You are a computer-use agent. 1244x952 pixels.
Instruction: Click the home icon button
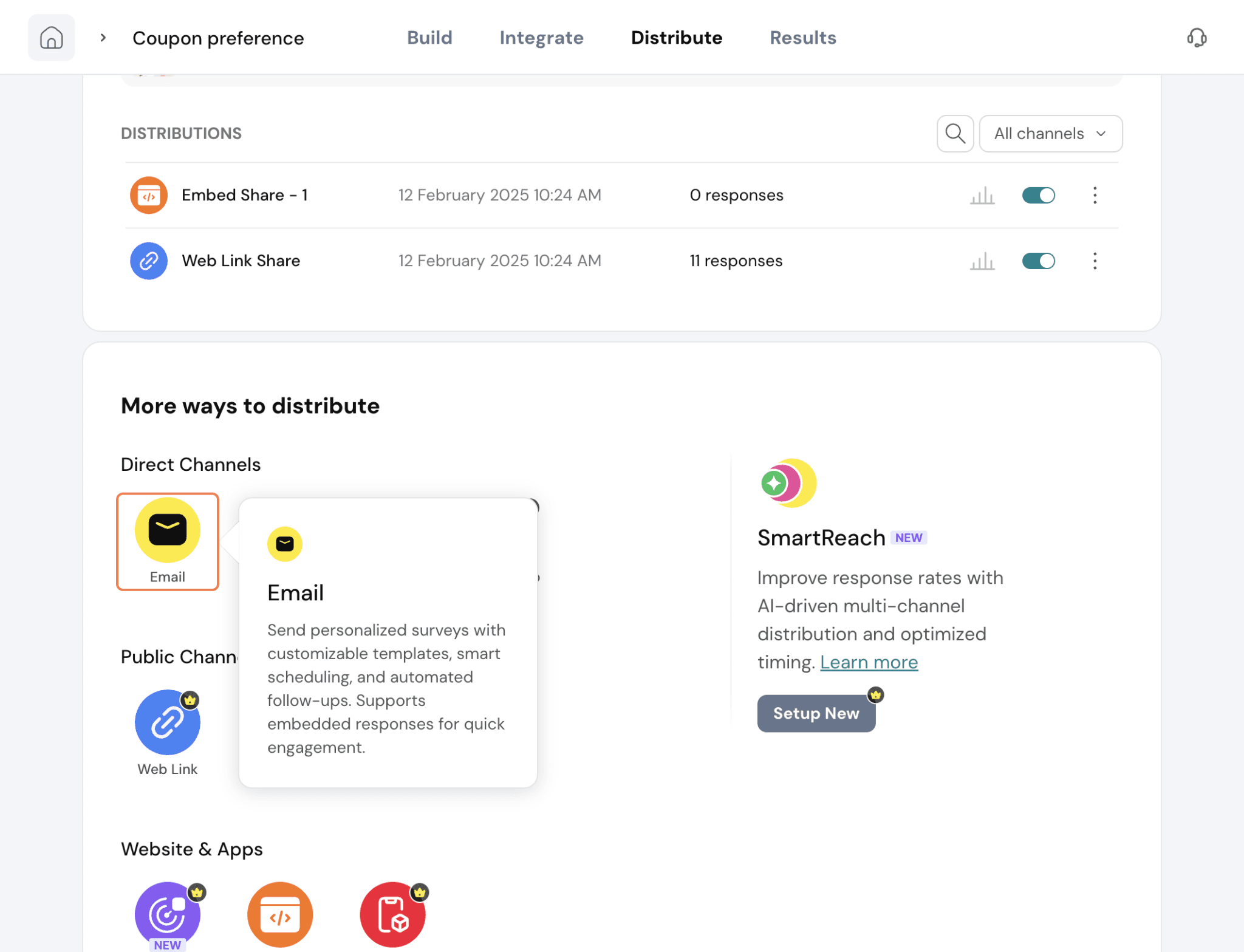coord(51,38)
